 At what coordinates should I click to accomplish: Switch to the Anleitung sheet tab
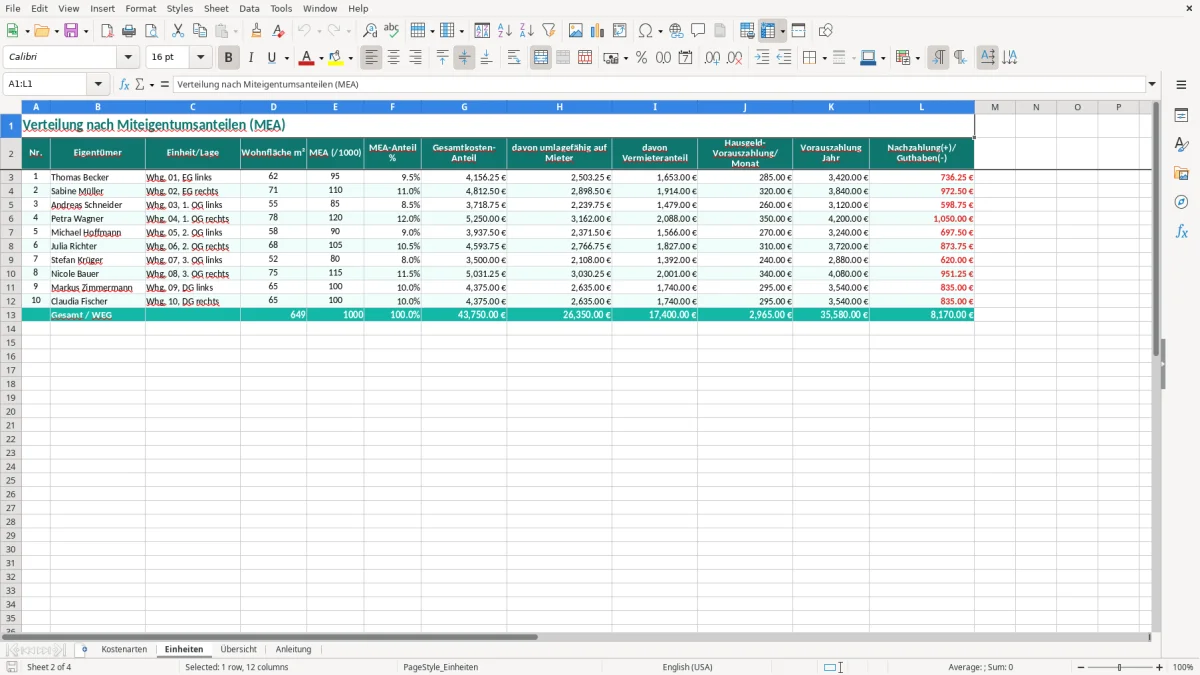pyautogui.click(x=293, y=649)
